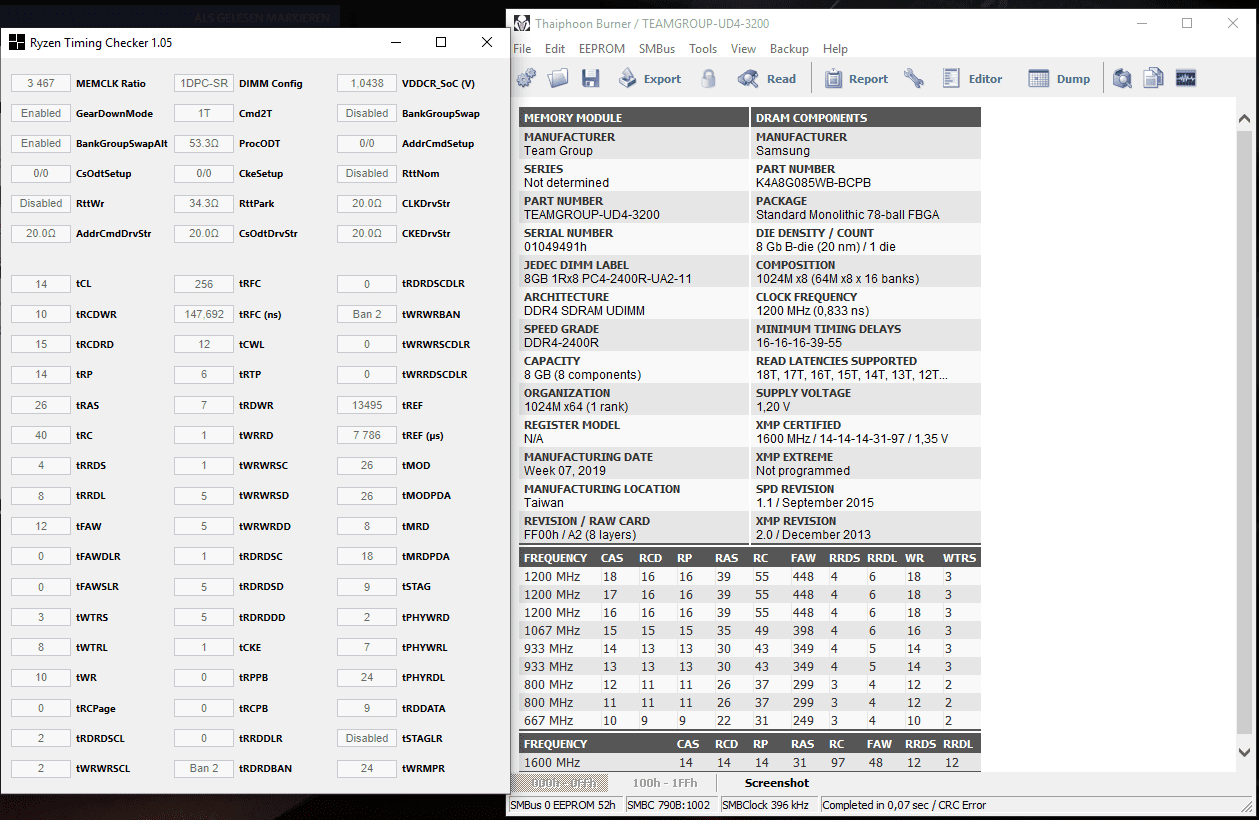
Task: Click Ryzen Timing Checker title bar icon
Action: click(x=16, y=42)
